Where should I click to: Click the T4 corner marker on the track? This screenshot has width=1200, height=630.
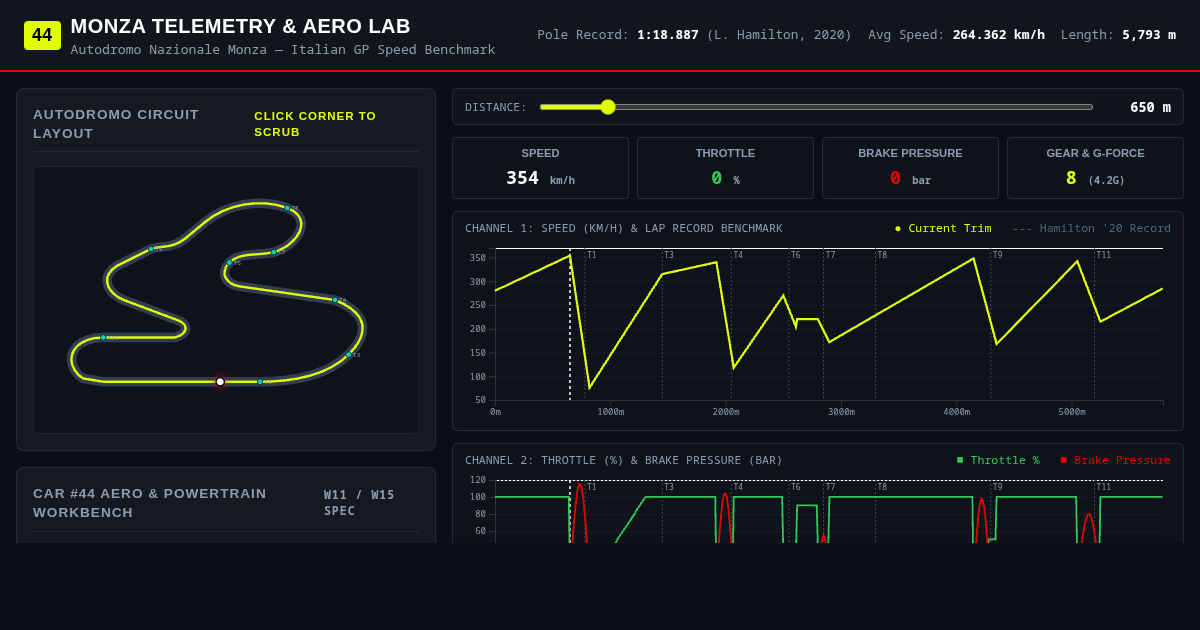coord(335,300)
